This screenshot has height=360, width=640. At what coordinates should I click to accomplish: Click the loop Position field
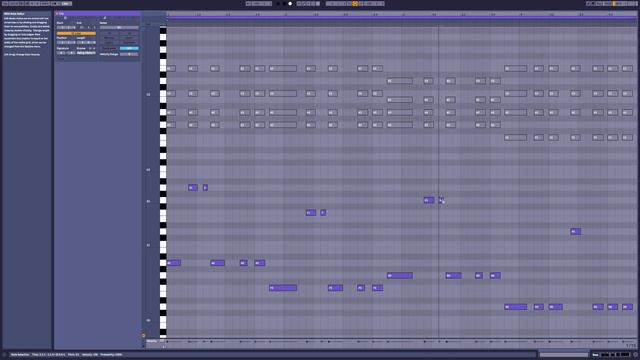(66, 42)
